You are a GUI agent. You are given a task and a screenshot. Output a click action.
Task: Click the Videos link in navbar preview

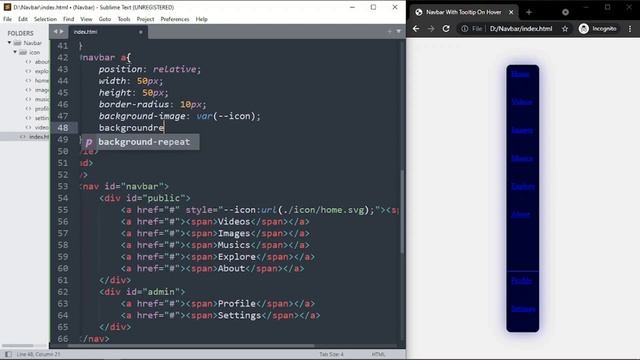pyautogui.click(x=522, y=102)
